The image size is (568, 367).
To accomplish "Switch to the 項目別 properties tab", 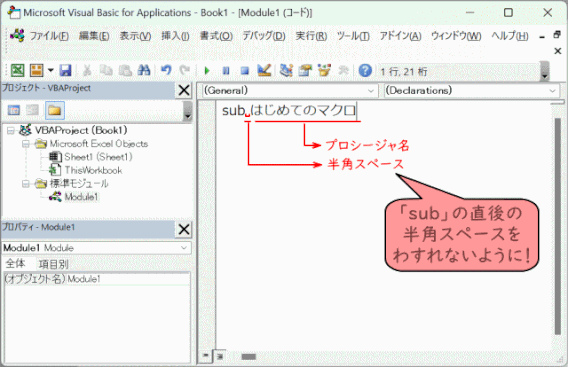I will 53,264.
